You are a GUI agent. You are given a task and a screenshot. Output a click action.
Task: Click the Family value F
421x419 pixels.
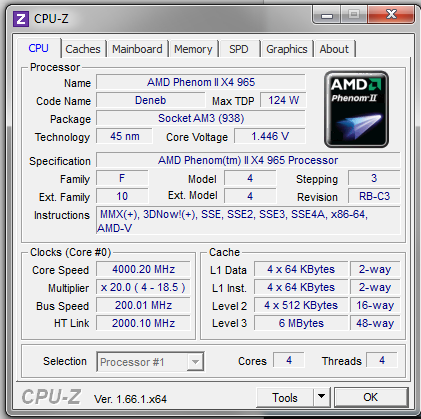click(122, 178)
